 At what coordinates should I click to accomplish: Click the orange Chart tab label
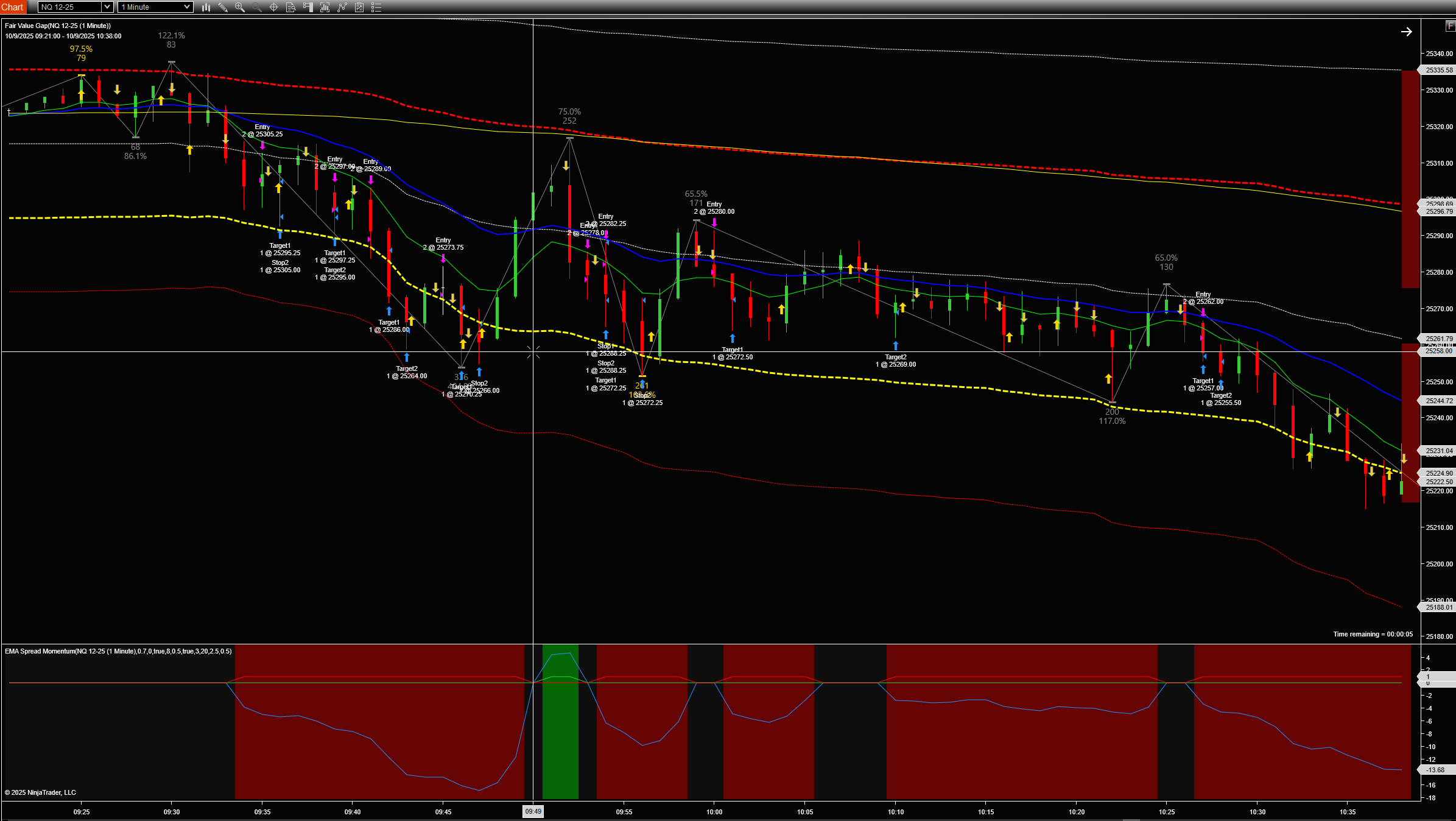click(12, 7)
